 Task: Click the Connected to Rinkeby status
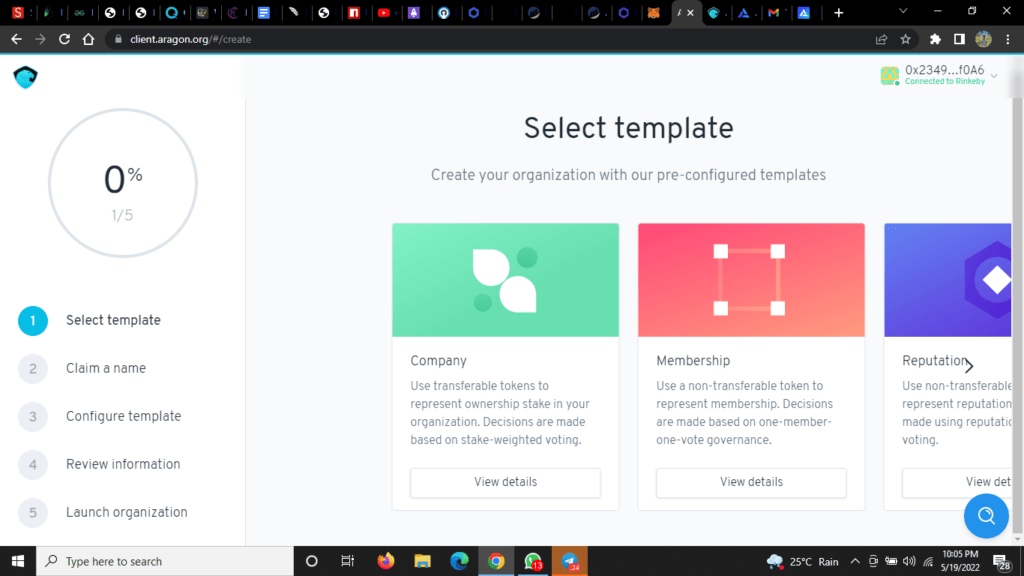(944, 82)
